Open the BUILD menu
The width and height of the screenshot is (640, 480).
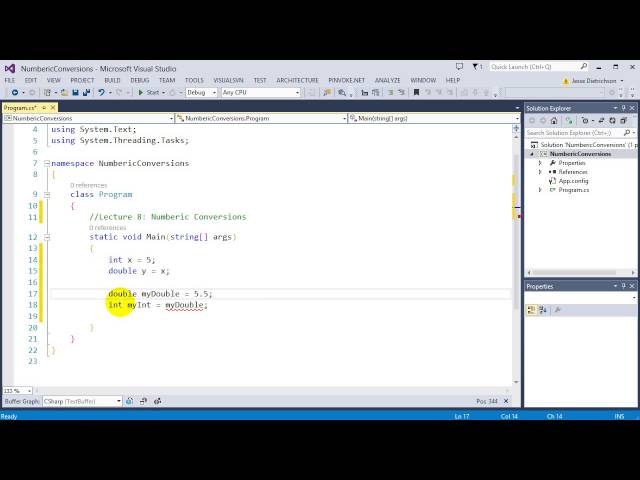tap(112, 80)
